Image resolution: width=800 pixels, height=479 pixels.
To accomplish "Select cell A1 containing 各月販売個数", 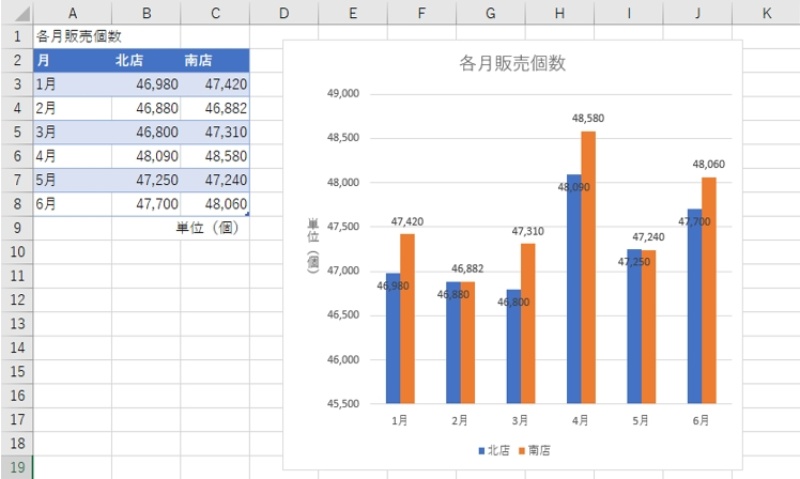I will [x=72, y=35].
